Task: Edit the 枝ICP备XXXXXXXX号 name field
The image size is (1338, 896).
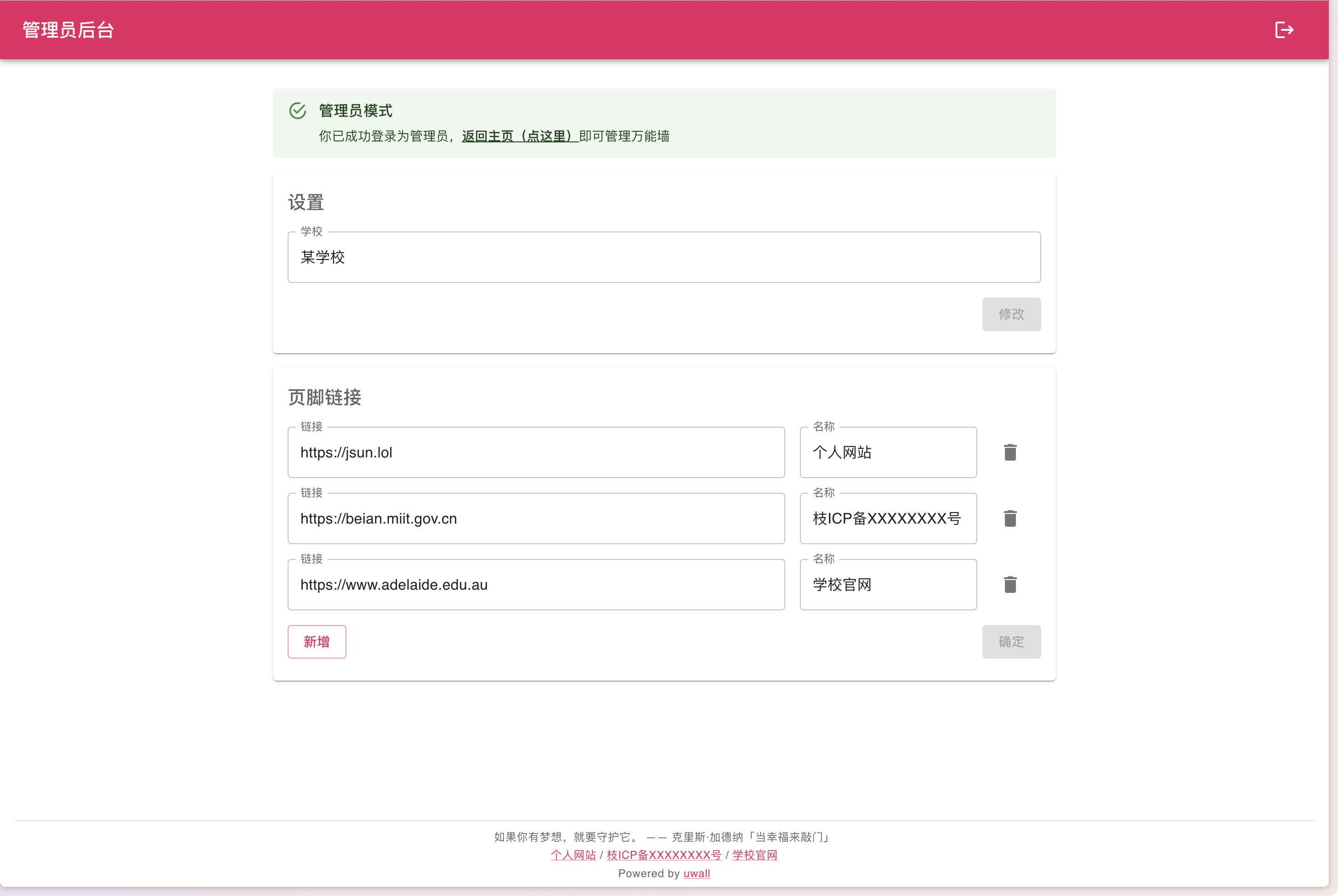Action: 888,518
